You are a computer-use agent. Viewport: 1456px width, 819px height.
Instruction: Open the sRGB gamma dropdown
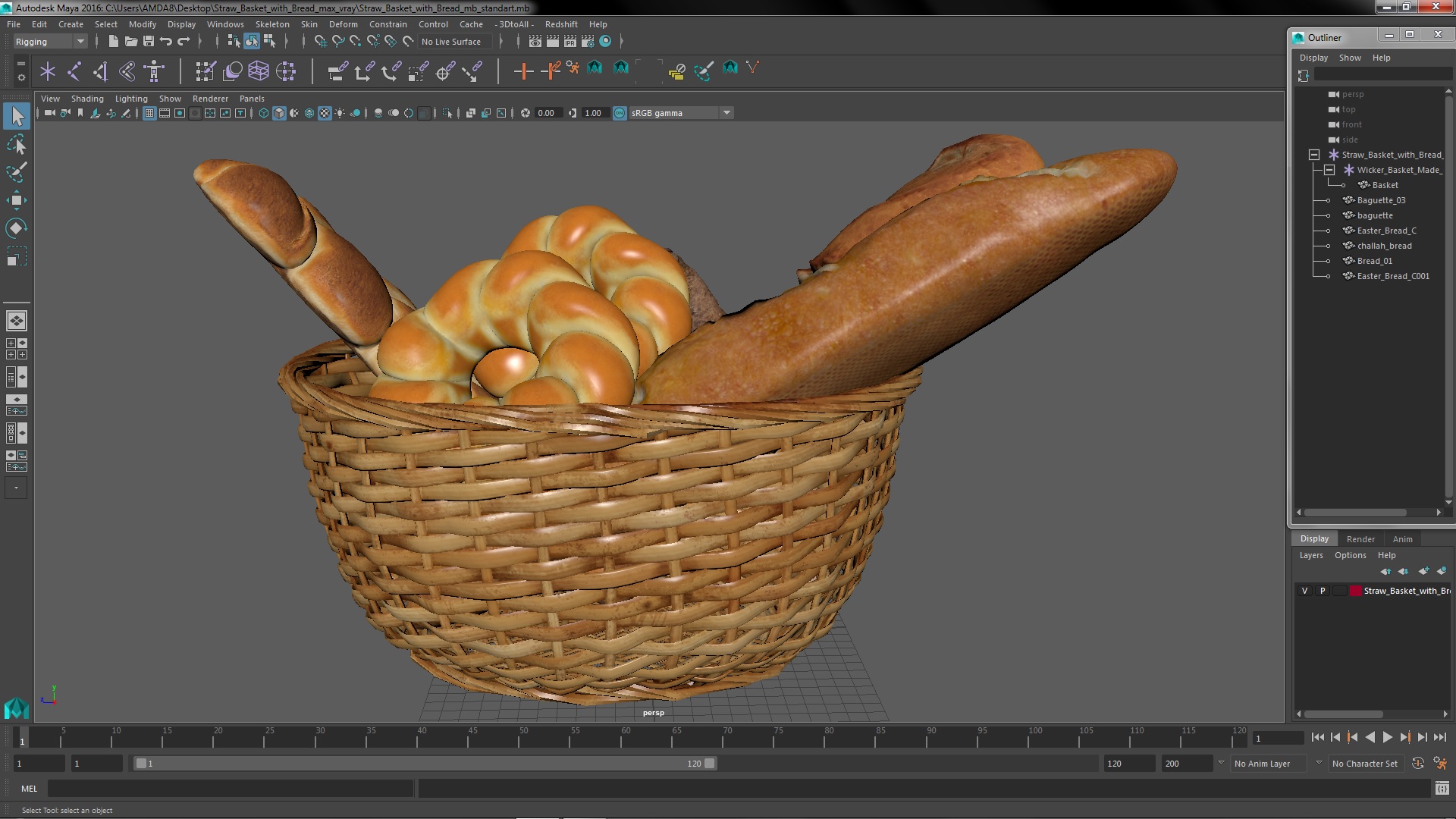tap(726, 113)
